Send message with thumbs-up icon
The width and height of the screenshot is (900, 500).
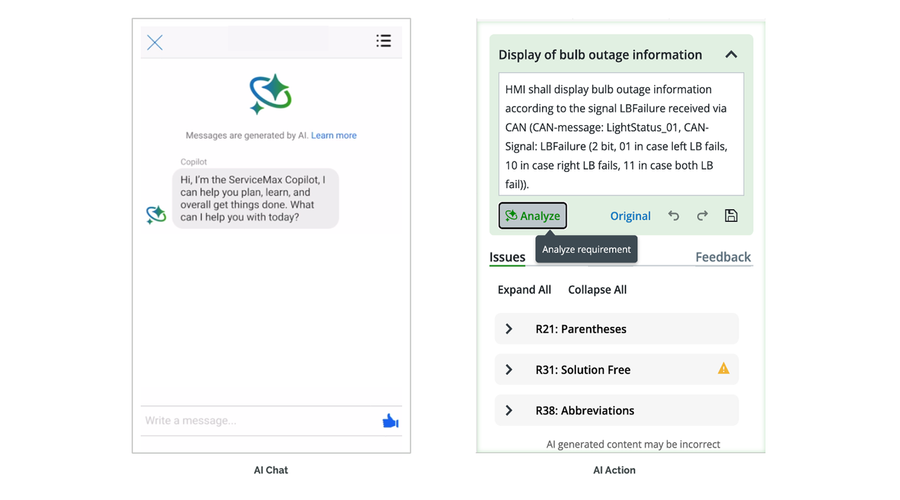(390, 421)
